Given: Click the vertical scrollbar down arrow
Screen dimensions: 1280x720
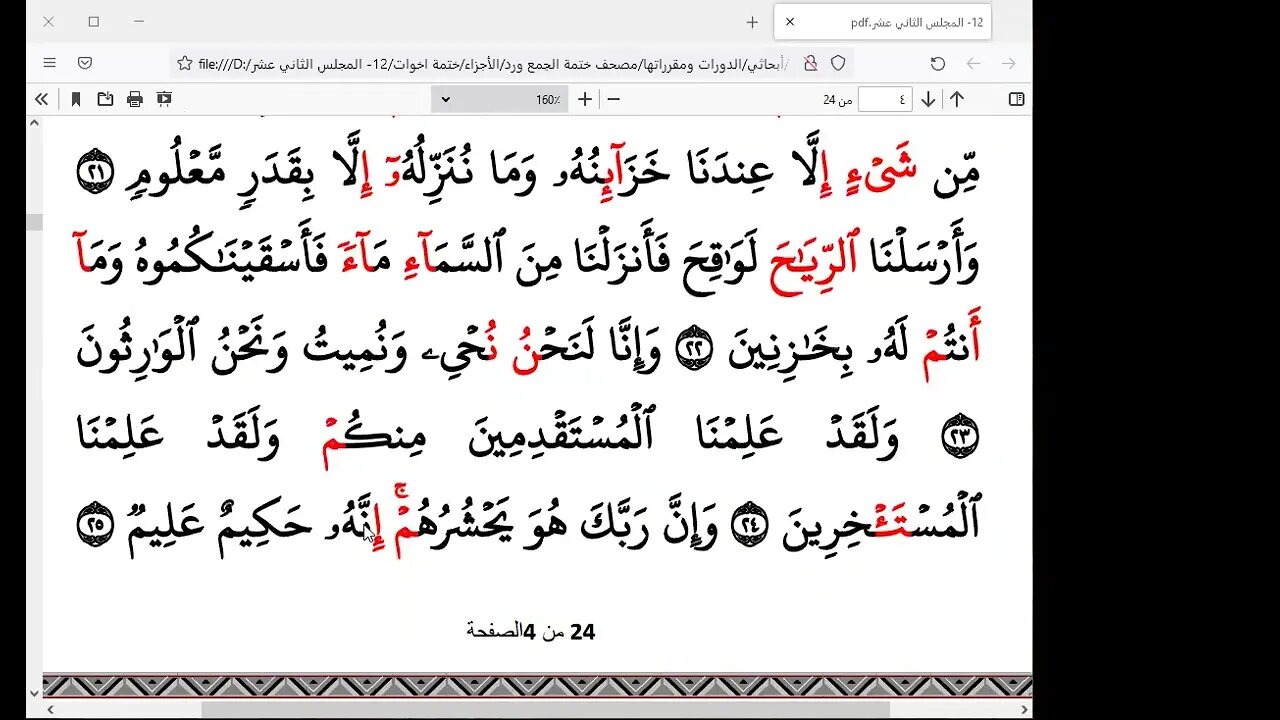Looking at the screenshot, I should point(34,692).
